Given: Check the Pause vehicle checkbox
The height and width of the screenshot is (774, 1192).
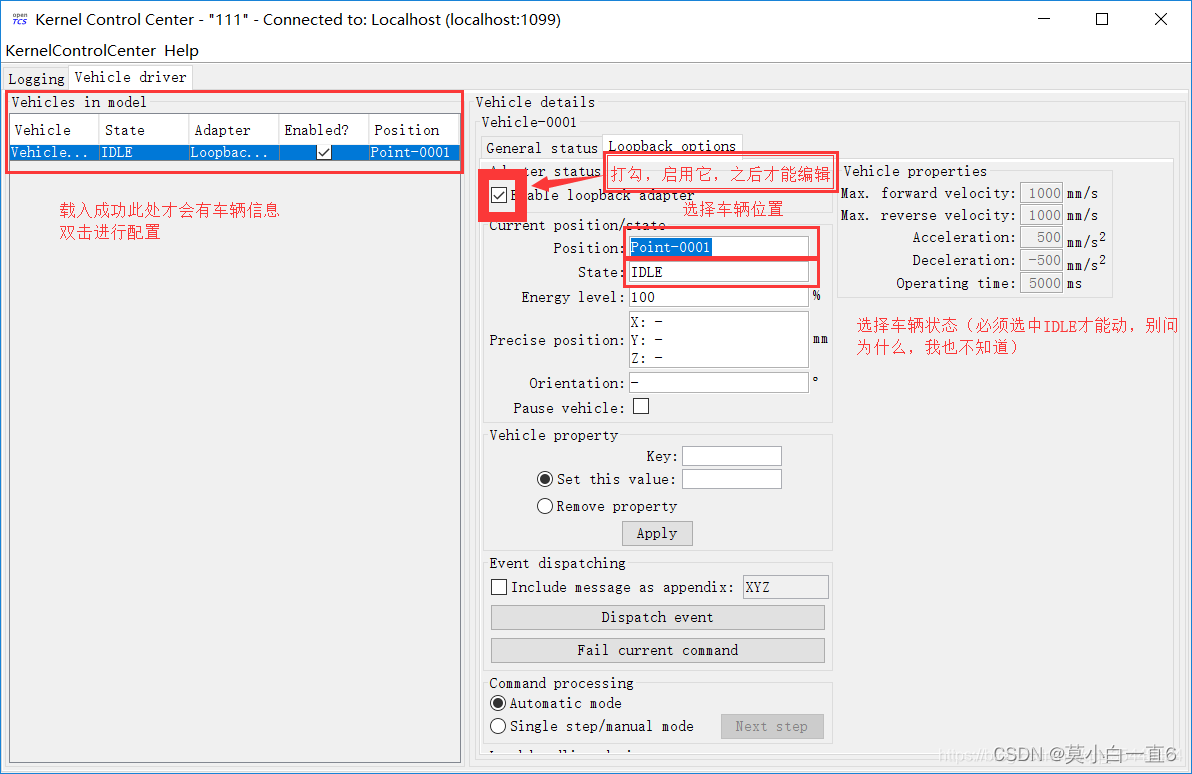Looking at the screenshot, I should click(642, 407).
